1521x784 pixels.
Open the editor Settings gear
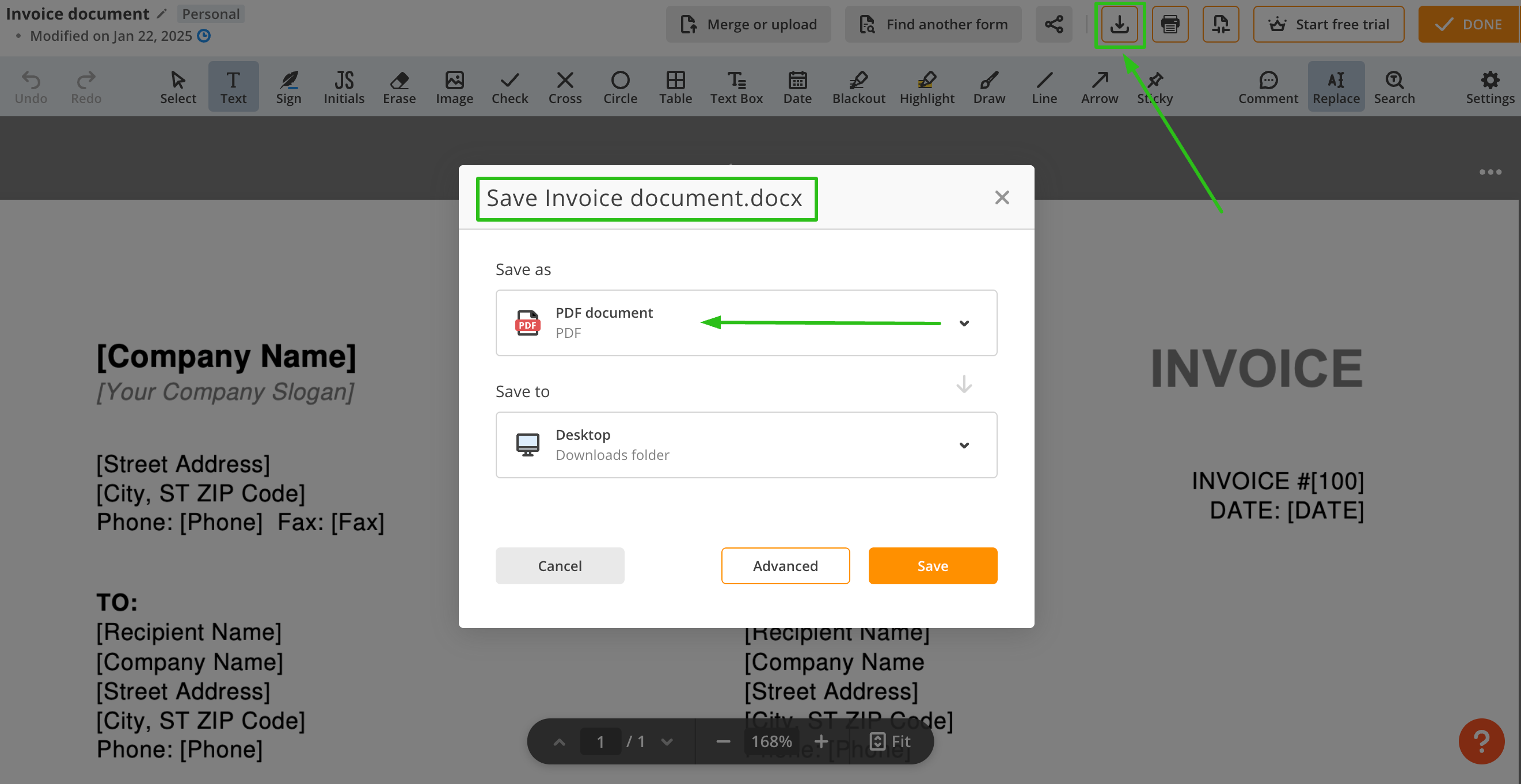click(1489, 87)
